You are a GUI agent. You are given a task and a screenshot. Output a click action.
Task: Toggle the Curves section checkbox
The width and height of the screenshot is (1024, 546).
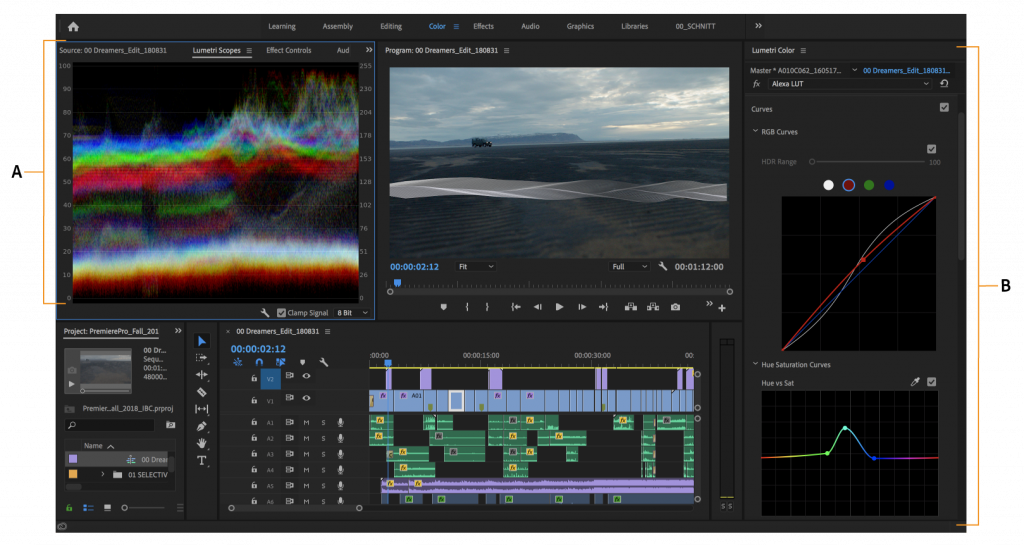(x=944, y=107)
